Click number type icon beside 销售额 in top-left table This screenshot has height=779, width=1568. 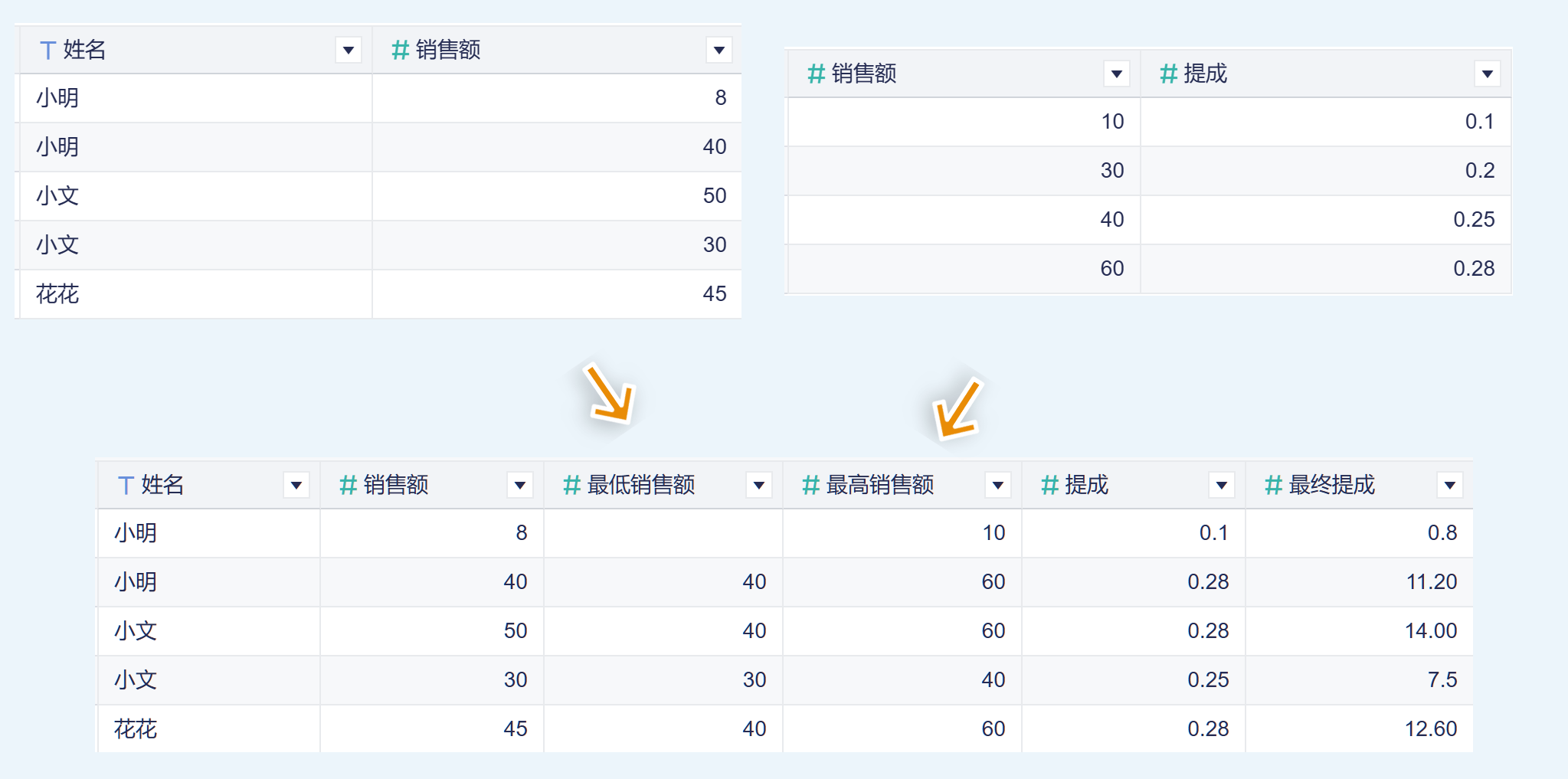[399, 51]
